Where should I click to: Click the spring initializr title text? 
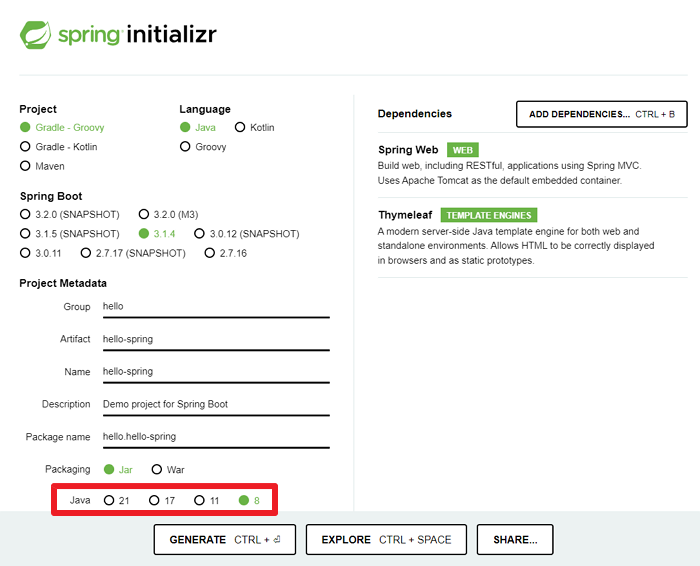coord(138,35)
